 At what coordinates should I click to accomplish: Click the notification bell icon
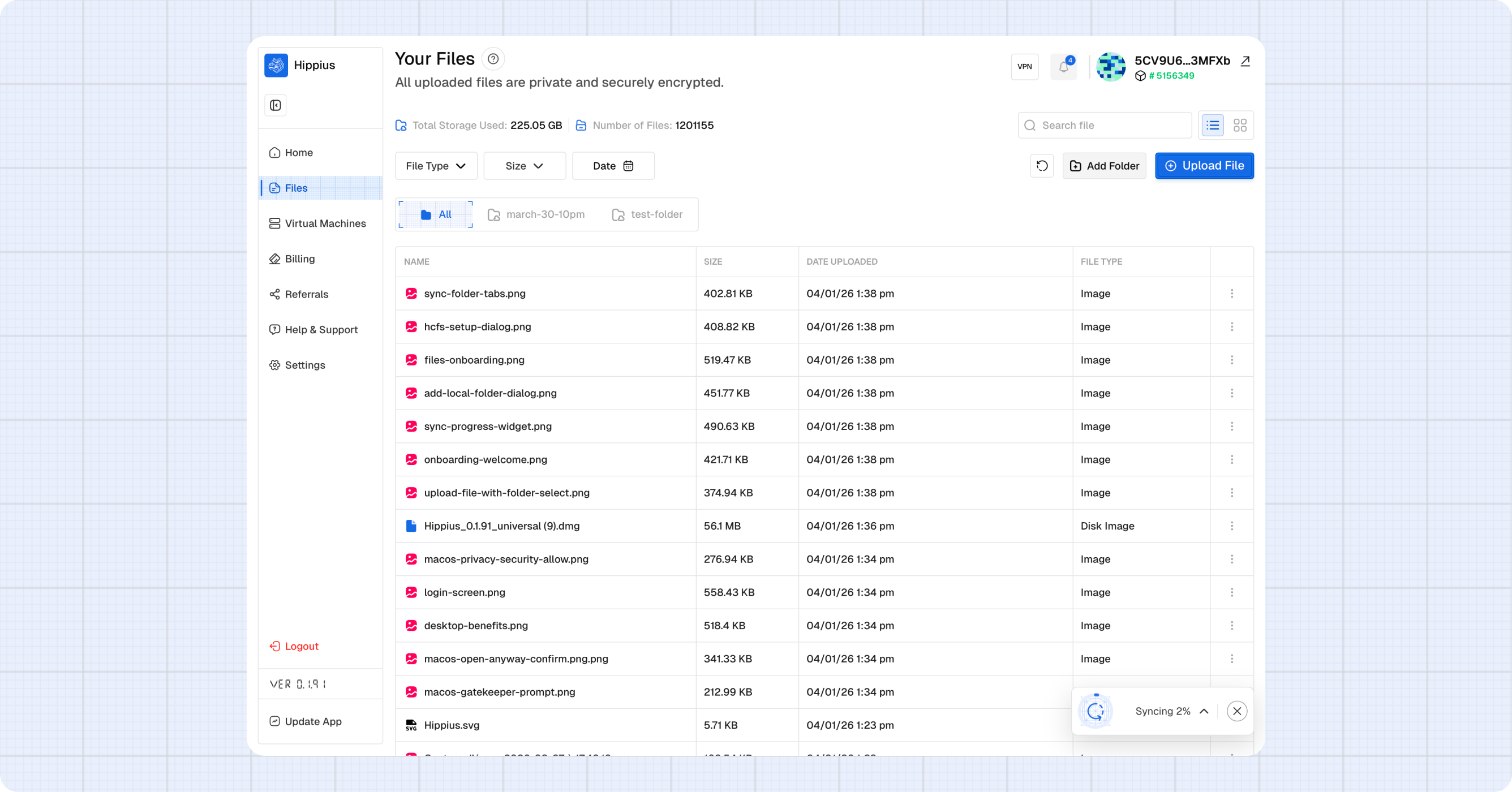[x=1063, y=67]
